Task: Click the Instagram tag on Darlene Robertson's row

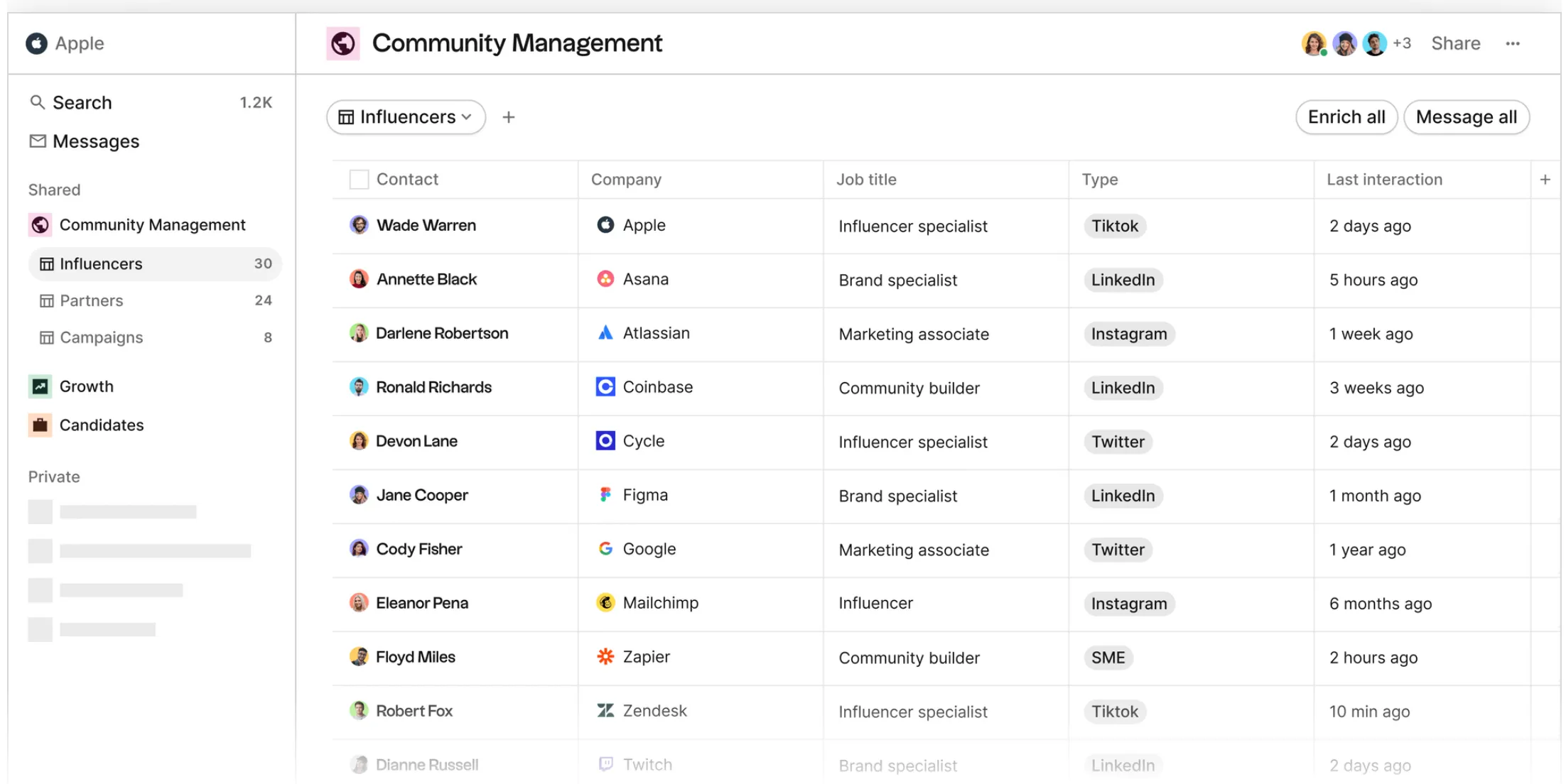Action: pyautogui.click(x=1129, y=334)
